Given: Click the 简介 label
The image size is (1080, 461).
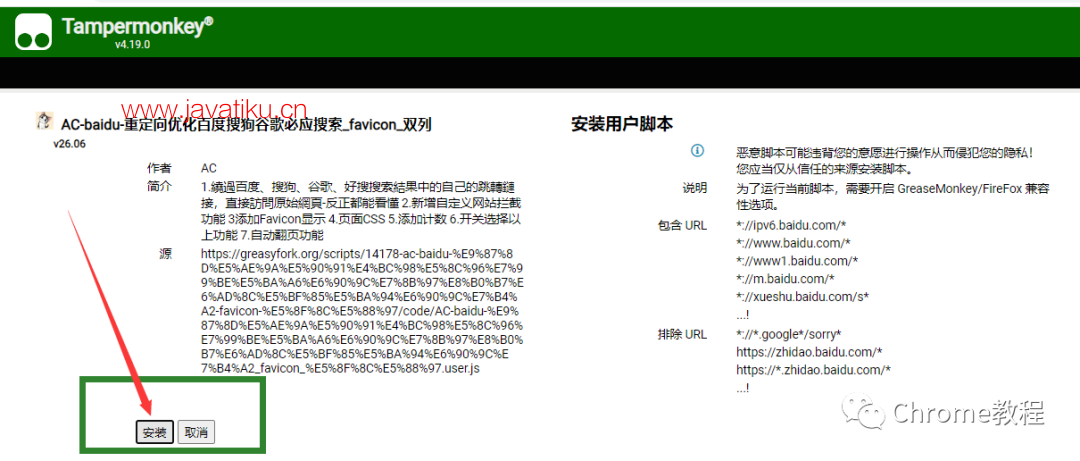Looking at the screenshot, I should point(158,187).
